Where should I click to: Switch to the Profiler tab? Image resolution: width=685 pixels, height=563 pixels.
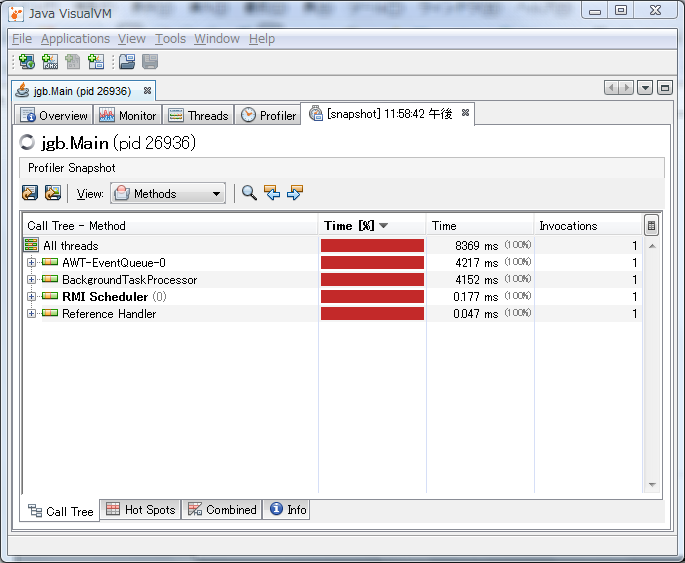(268, 115)
